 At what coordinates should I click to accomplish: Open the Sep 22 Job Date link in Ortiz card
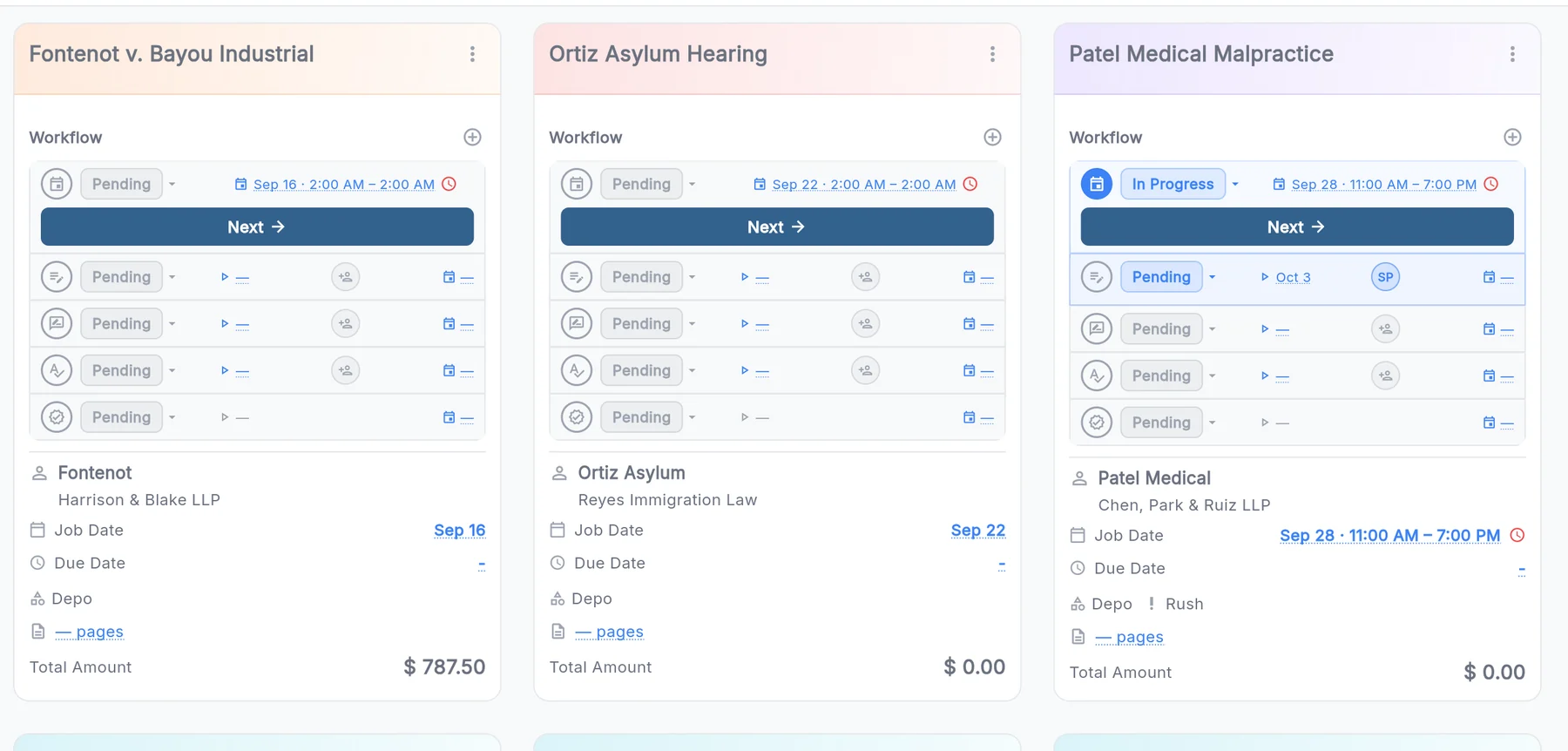click(x=978, y=530)
